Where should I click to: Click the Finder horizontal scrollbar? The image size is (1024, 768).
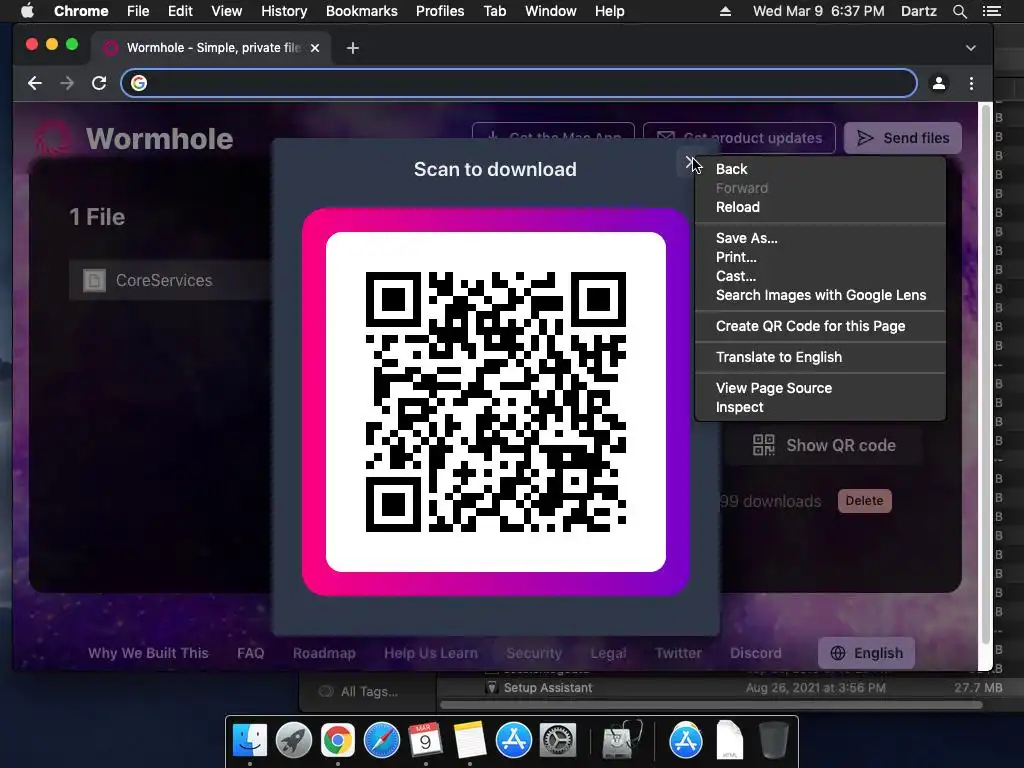711,705
